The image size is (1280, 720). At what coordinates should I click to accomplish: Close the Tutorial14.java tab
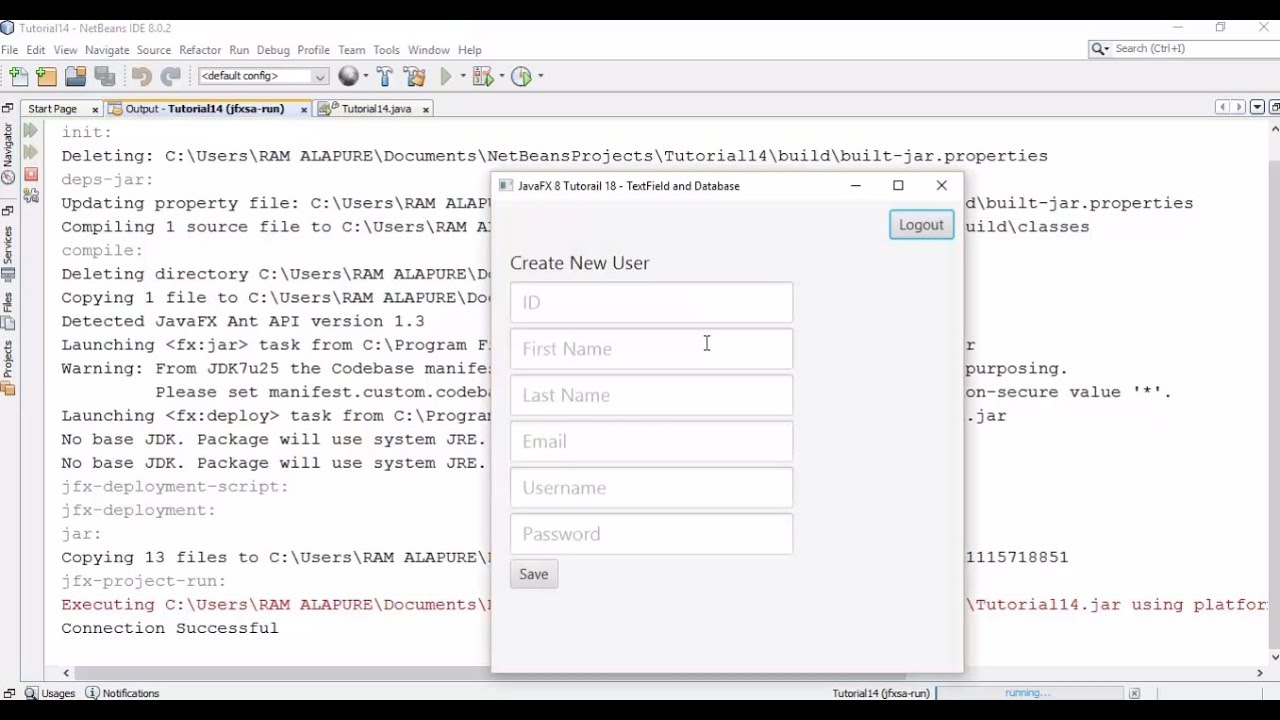pyautogui.click(x=425, y=109)
